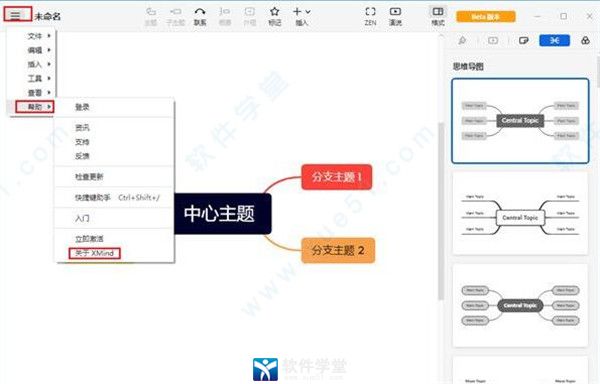Select the sticker note icon in the side panel
600x384 pixels.
point(523,41)
